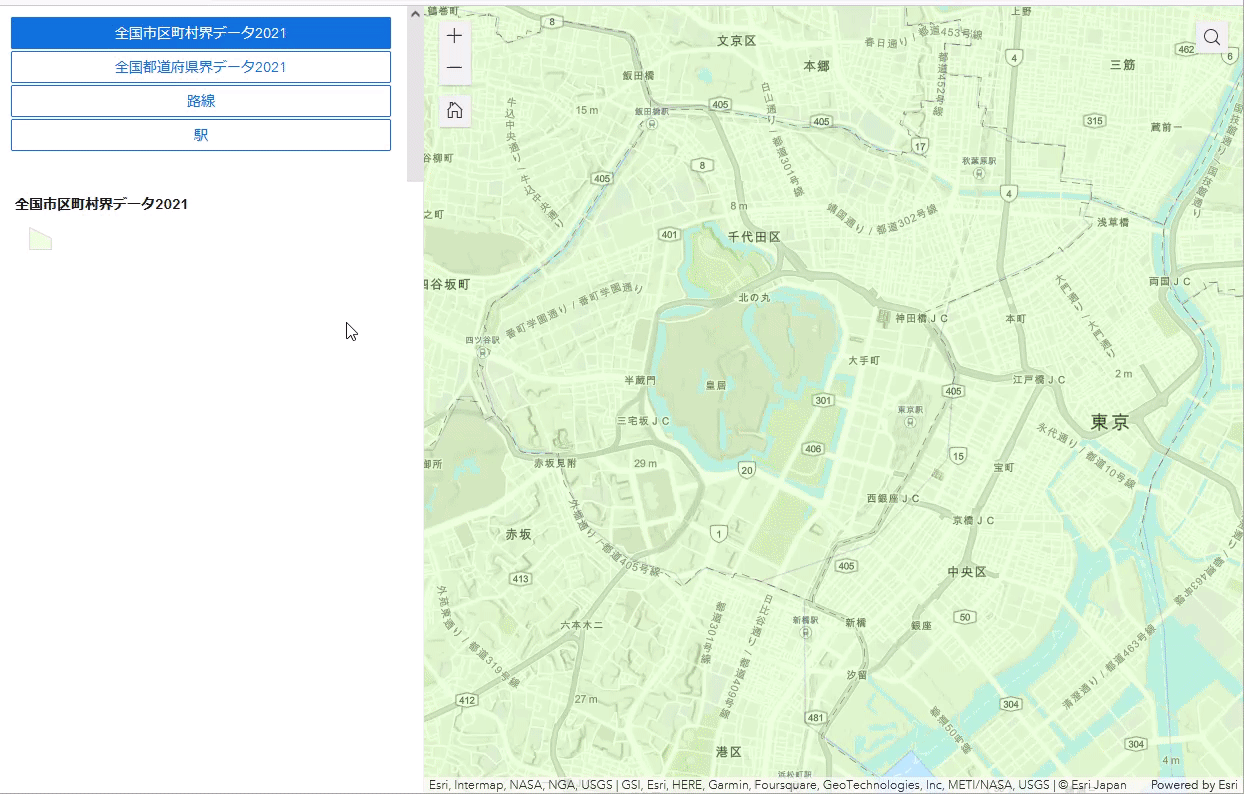Click the route 412 shield marker

pyautogui.click(x=467, y=700)
